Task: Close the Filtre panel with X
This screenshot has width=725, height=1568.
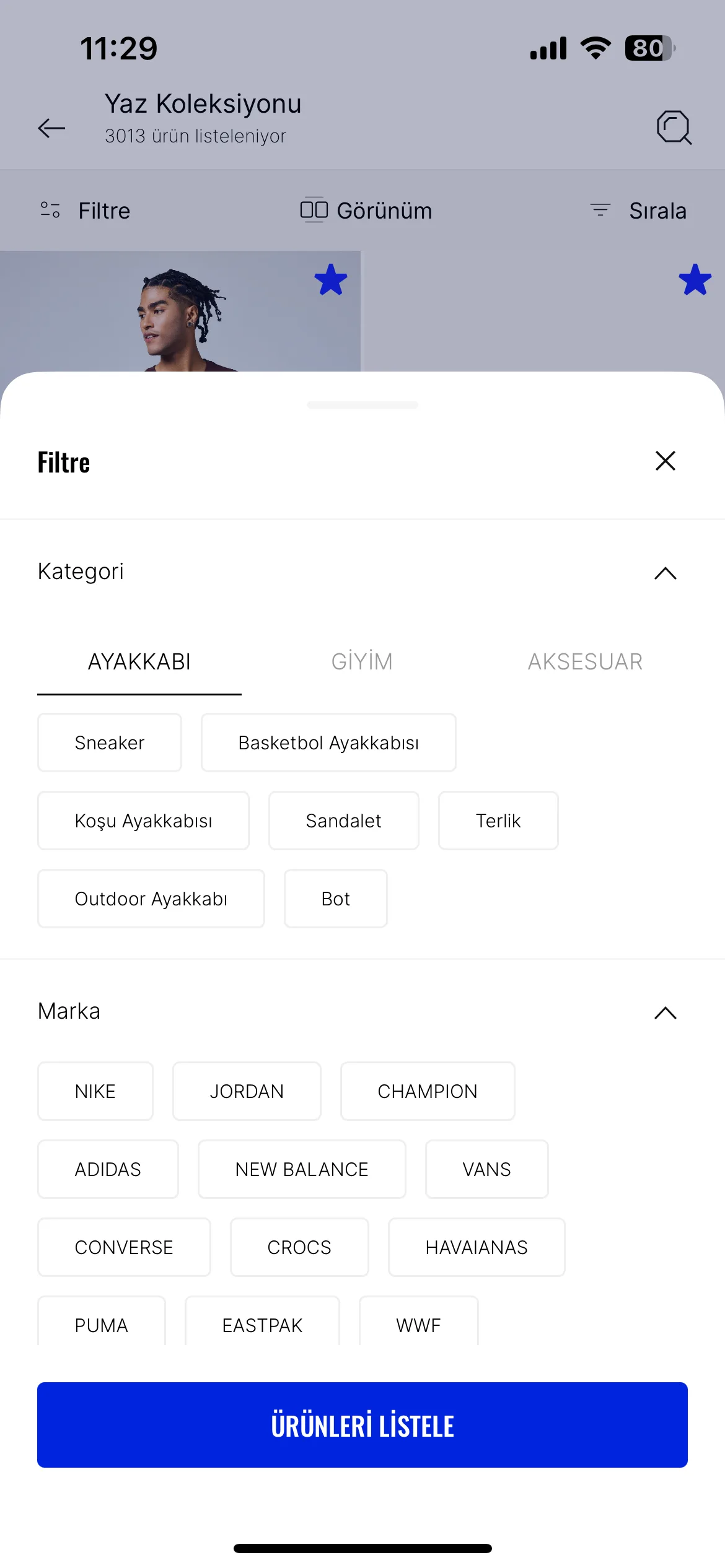Action: click(x=665, y=461)
